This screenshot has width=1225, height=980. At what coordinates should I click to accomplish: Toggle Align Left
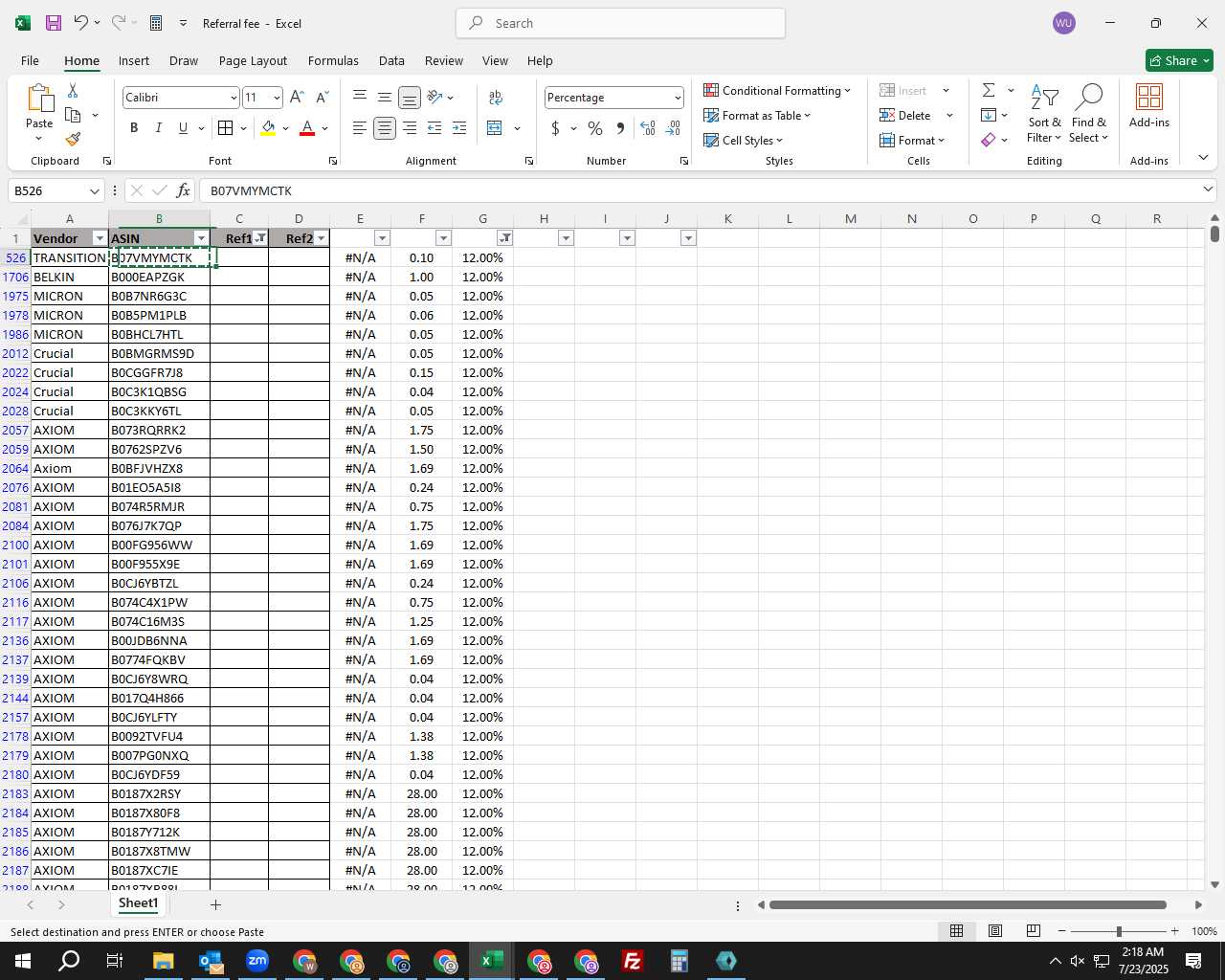click(360, 128)
